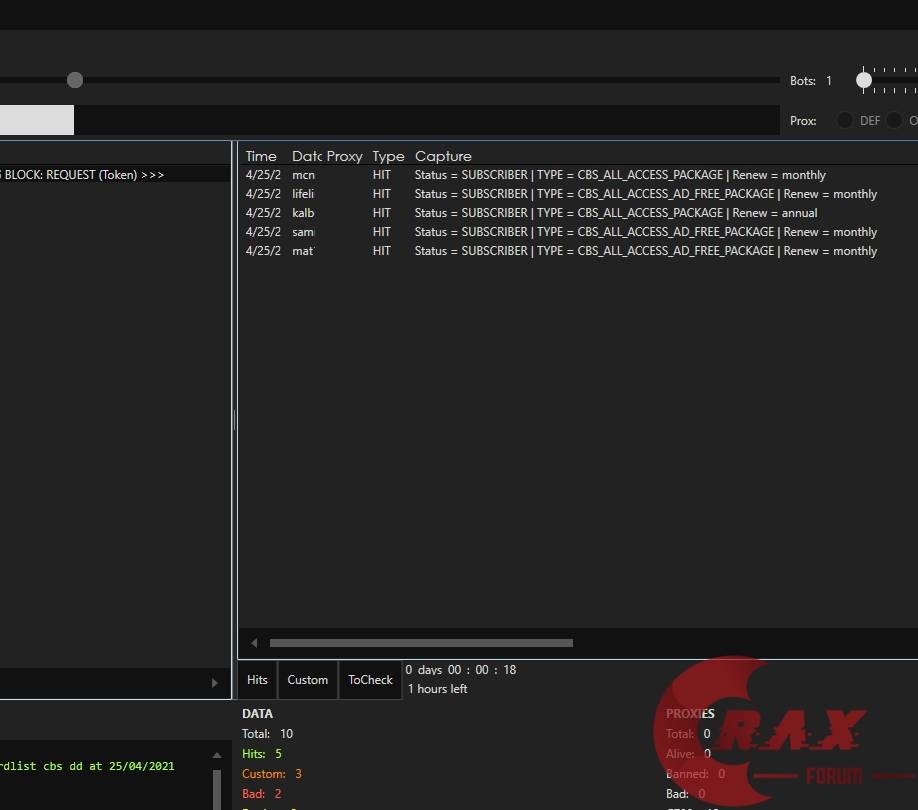
Task: Select the proxy radio button right of DEF
Action: coord(894,121)
